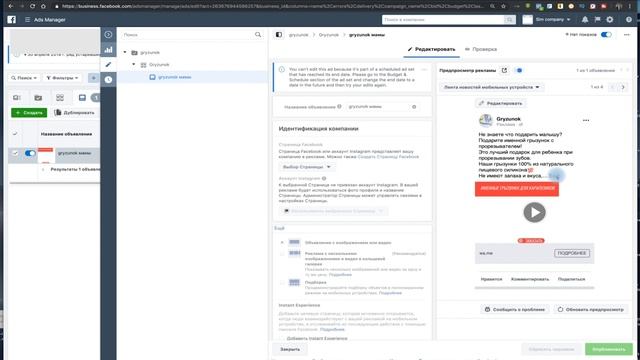Click the ad name input field

click(383, 107)
